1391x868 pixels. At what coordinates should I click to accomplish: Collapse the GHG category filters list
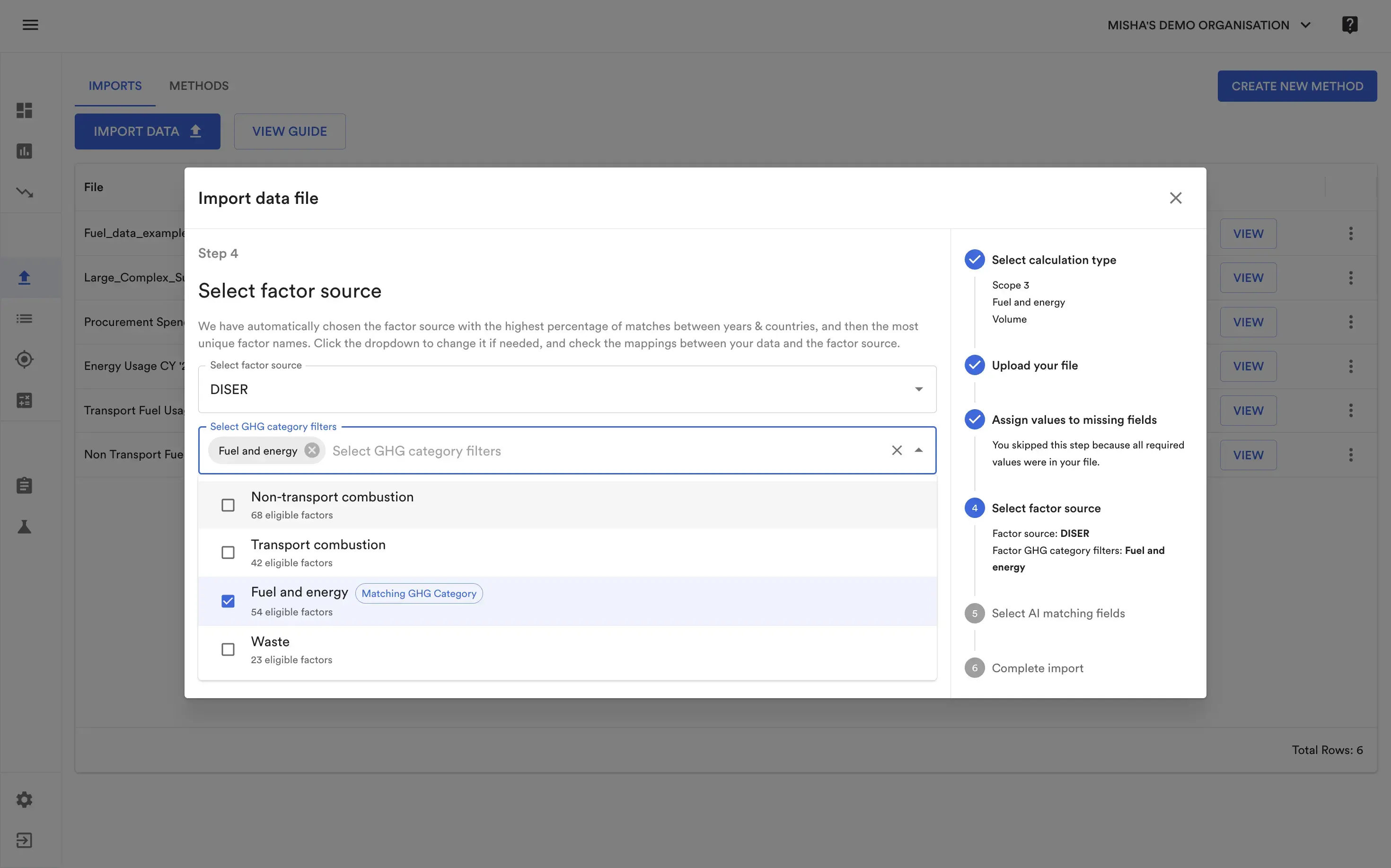click(x=918, y=451)
